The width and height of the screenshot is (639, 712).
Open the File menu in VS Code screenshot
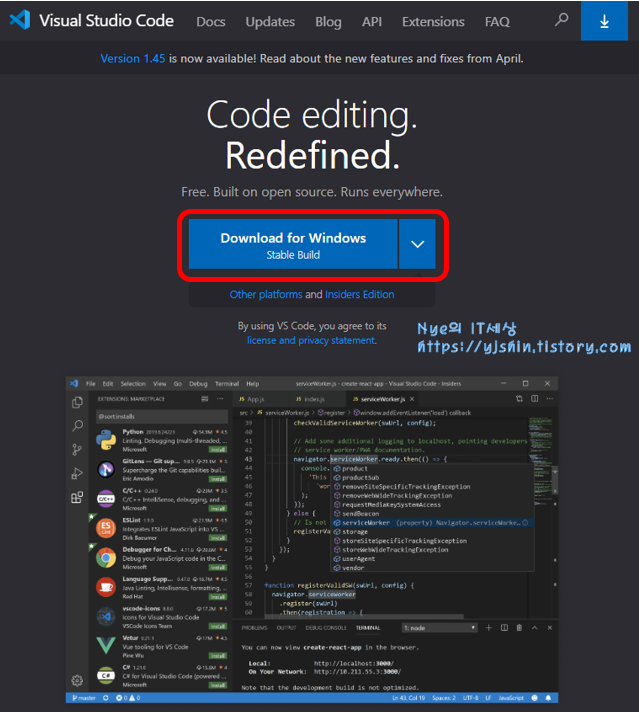pos(91,384)
